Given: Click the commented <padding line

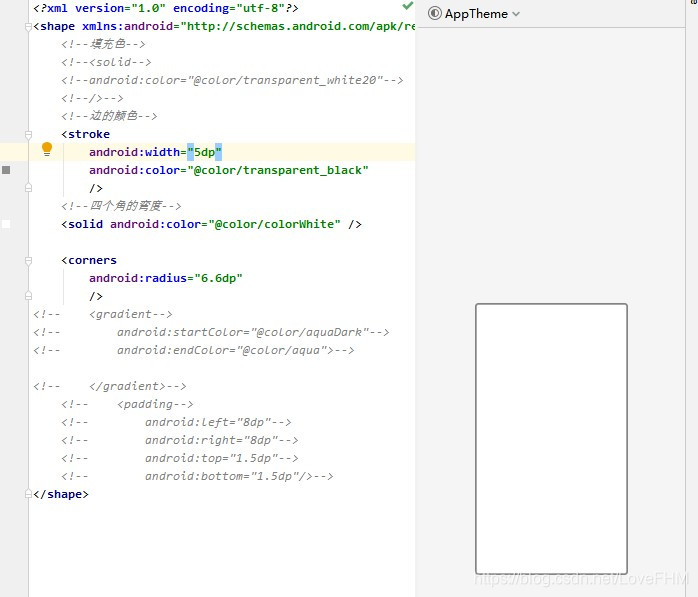Looking at the screenshot, I should coord(127,404).
